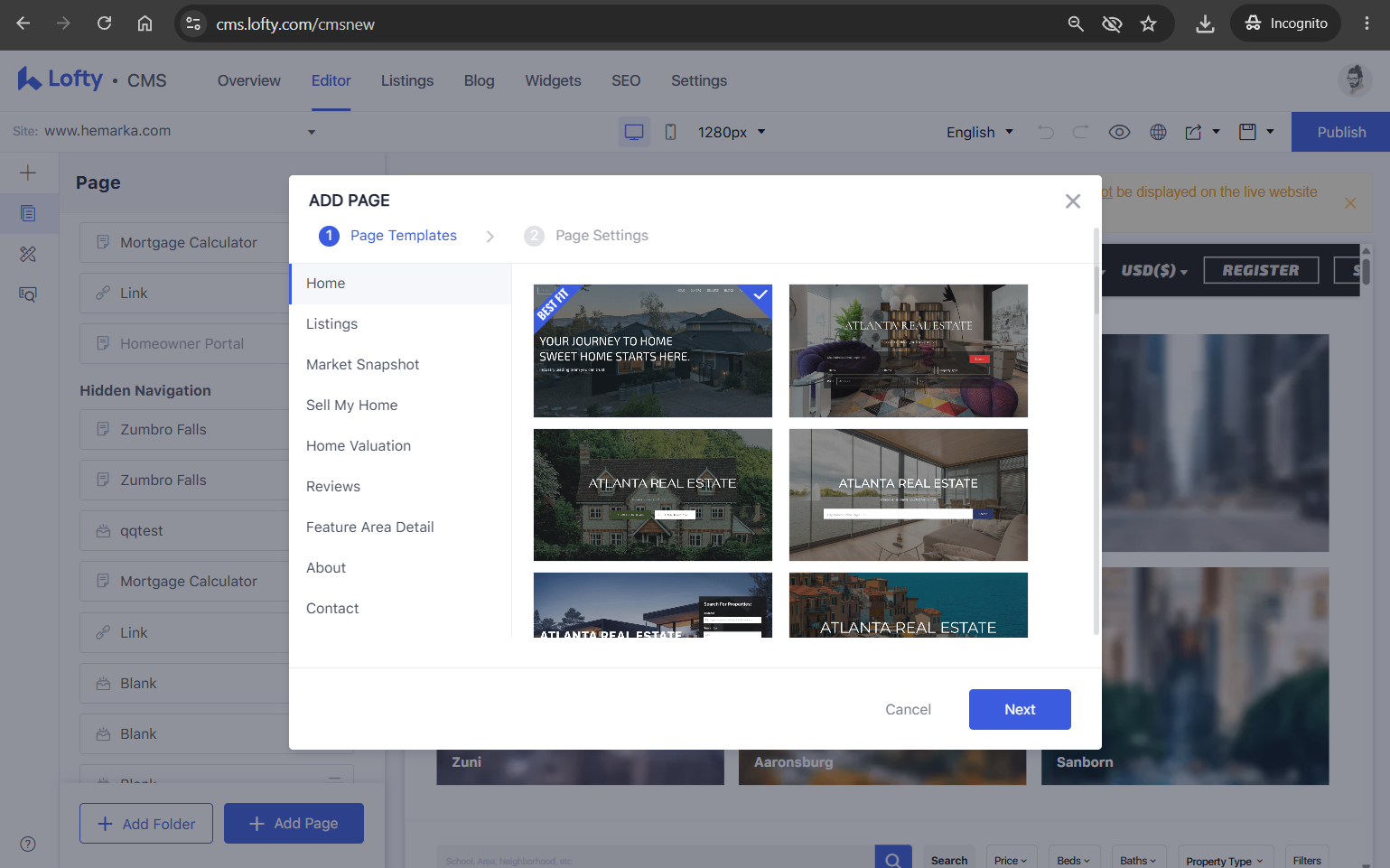
Task: Select the stone cottage Atlanta Real Estate template
Action: [x=653, y=495]
